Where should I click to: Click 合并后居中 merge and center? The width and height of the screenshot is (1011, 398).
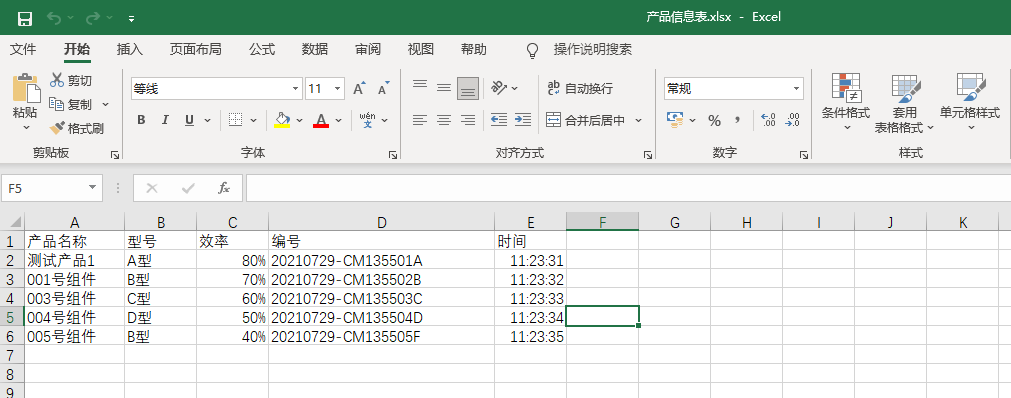[586, 120]
